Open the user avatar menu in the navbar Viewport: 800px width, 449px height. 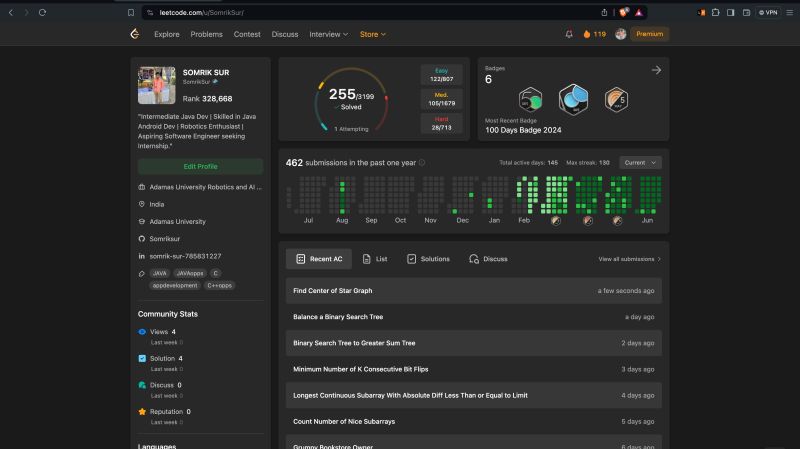620,34
